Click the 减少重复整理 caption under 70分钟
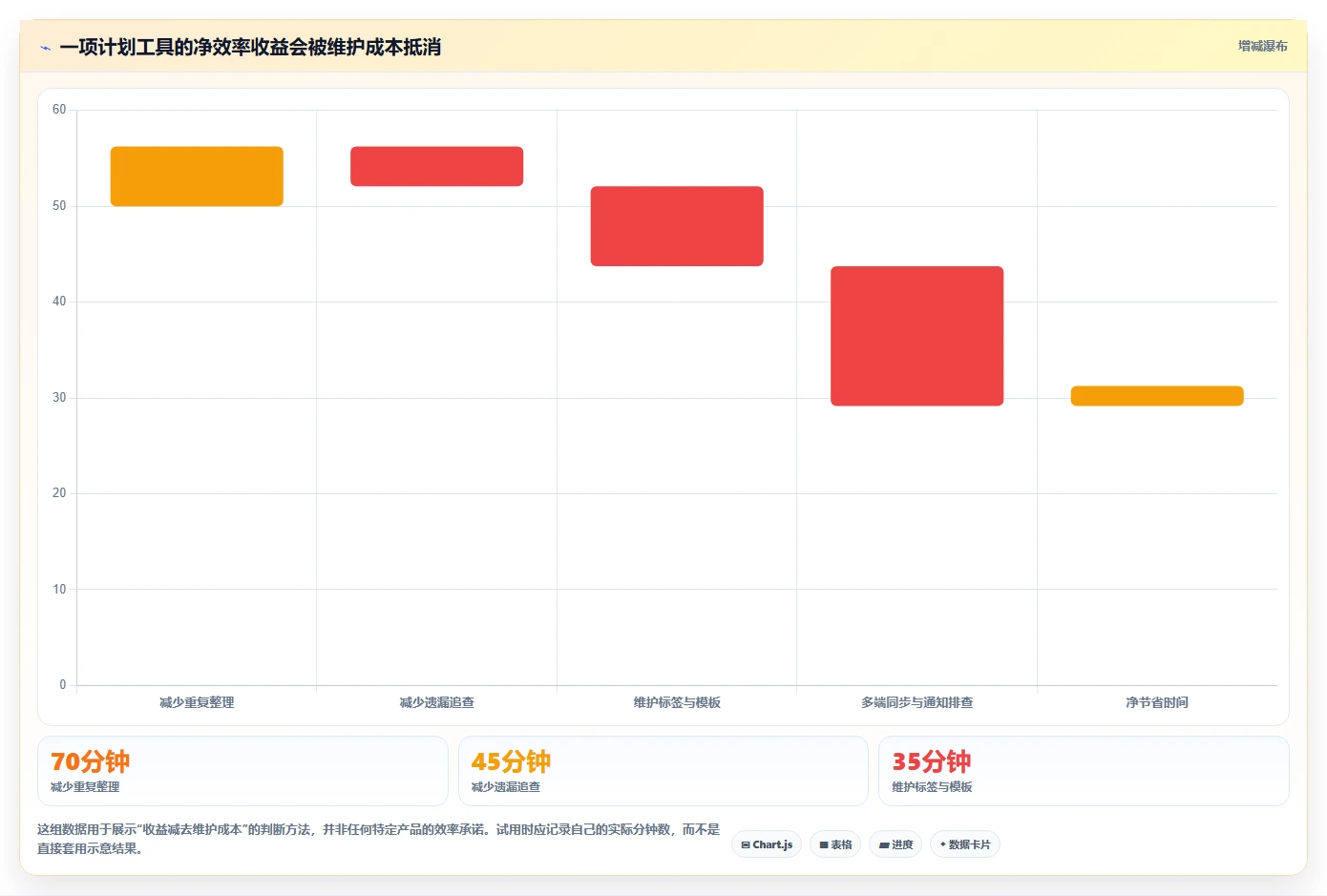 [x=85, y=787]
